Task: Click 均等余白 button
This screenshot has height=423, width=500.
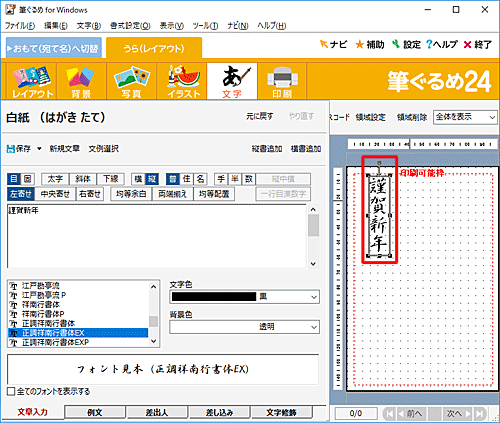Action: point(131,194)
